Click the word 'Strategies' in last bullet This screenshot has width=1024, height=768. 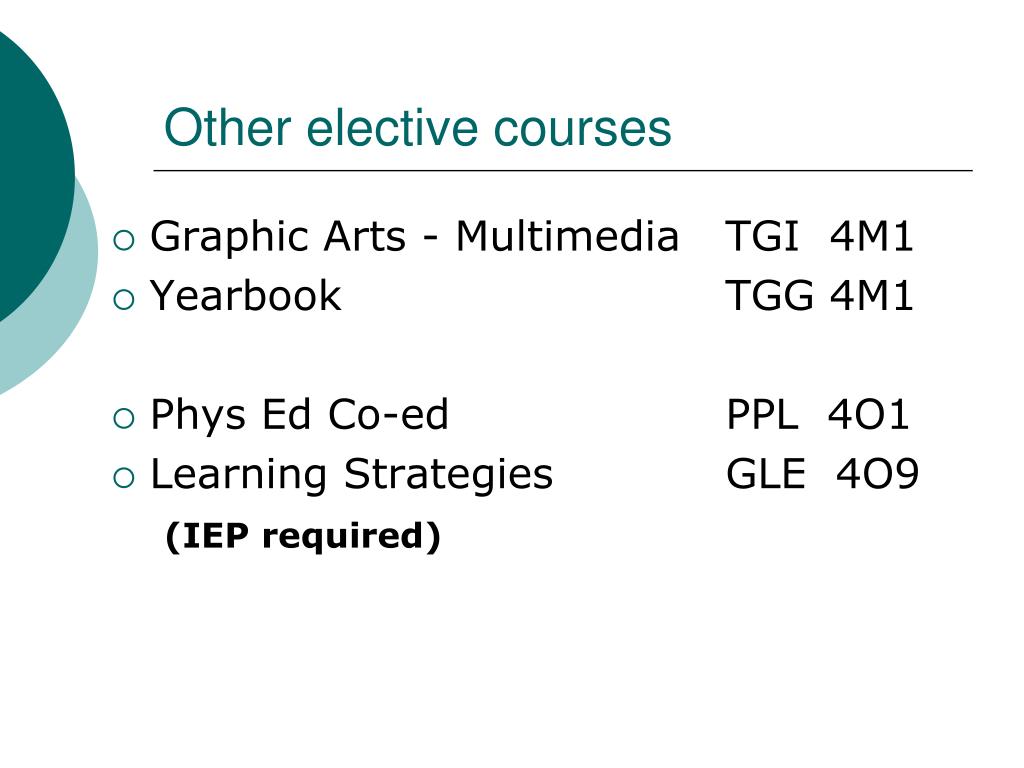click(x=449, y=476)
